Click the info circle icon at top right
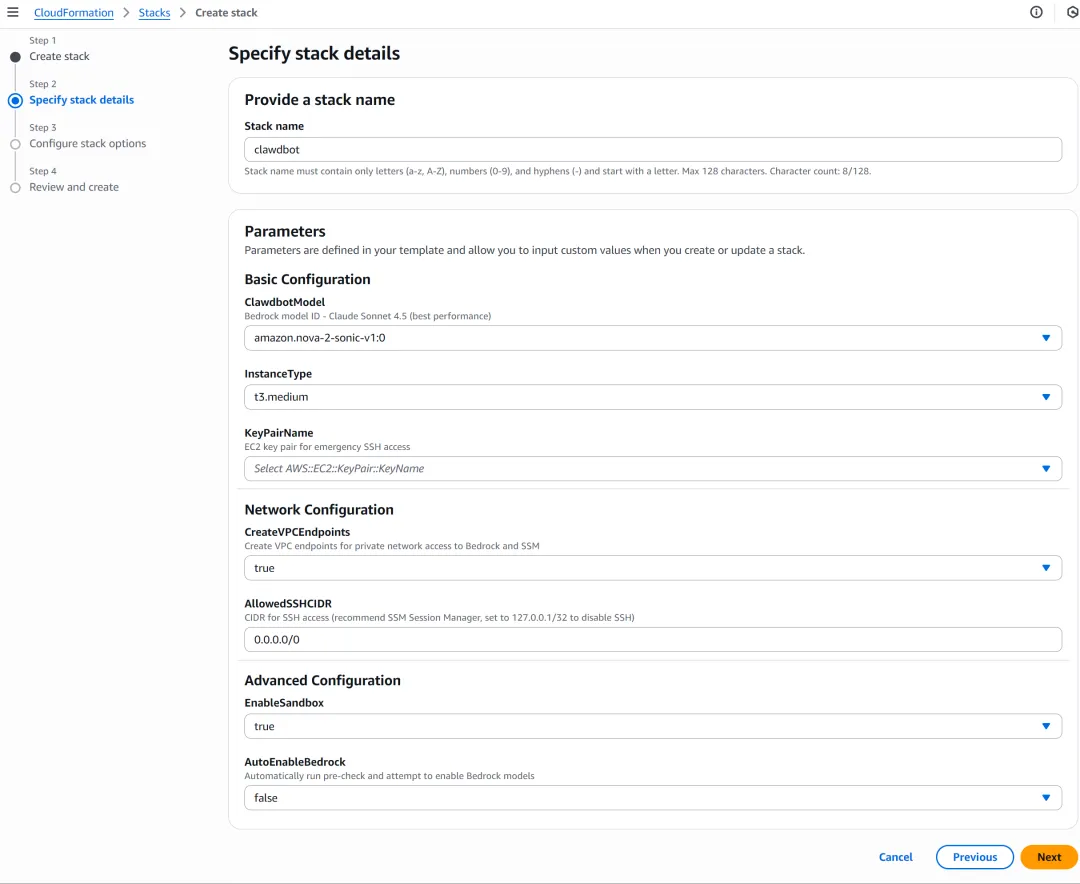Screen dimensions: 1080x884 tap(1036, 12)
